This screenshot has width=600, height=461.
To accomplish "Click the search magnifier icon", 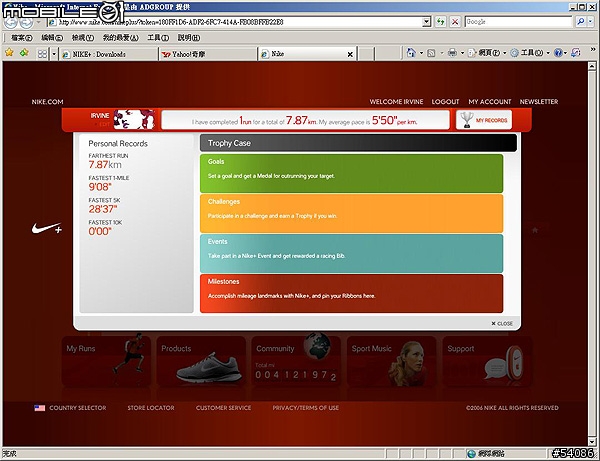I will (x=580, y=22).
